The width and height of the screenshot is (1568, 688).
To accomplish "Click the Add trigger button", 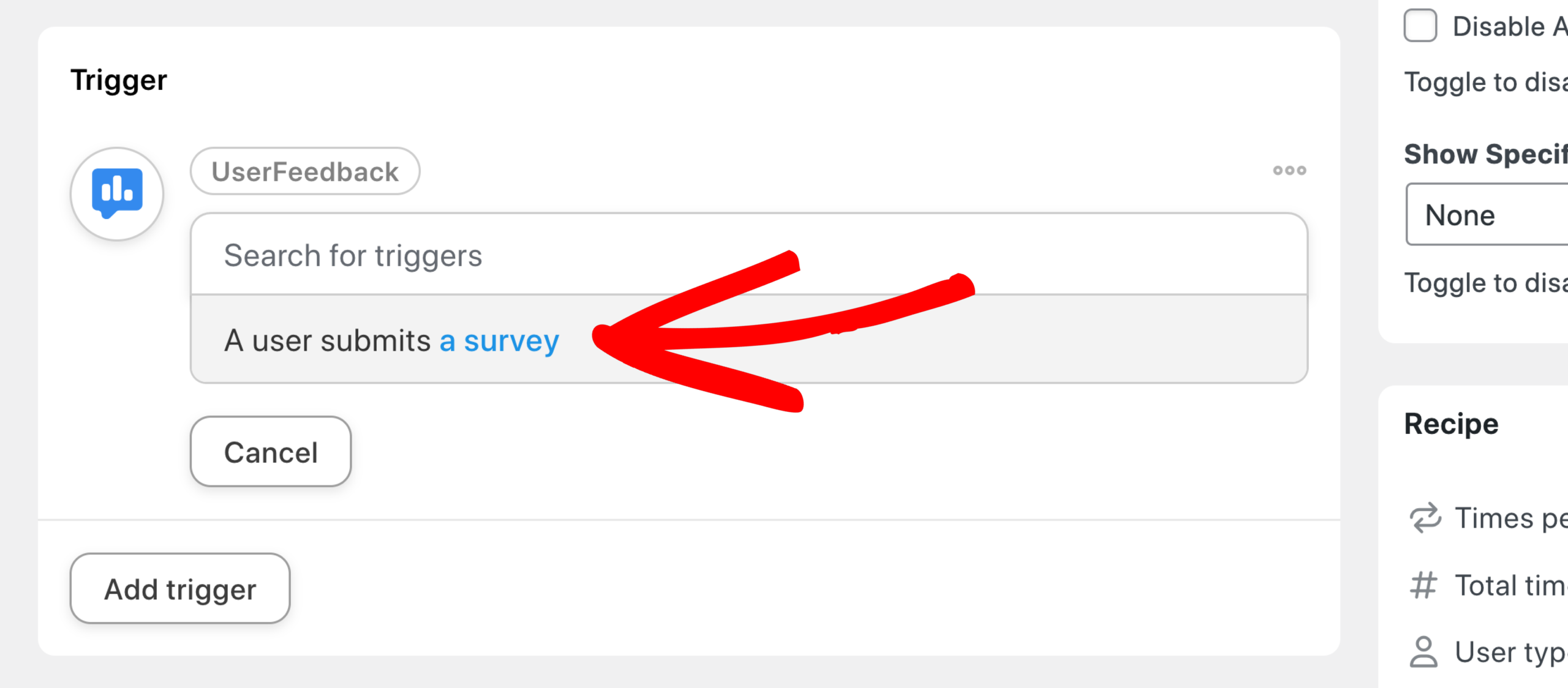I will 180,589.
